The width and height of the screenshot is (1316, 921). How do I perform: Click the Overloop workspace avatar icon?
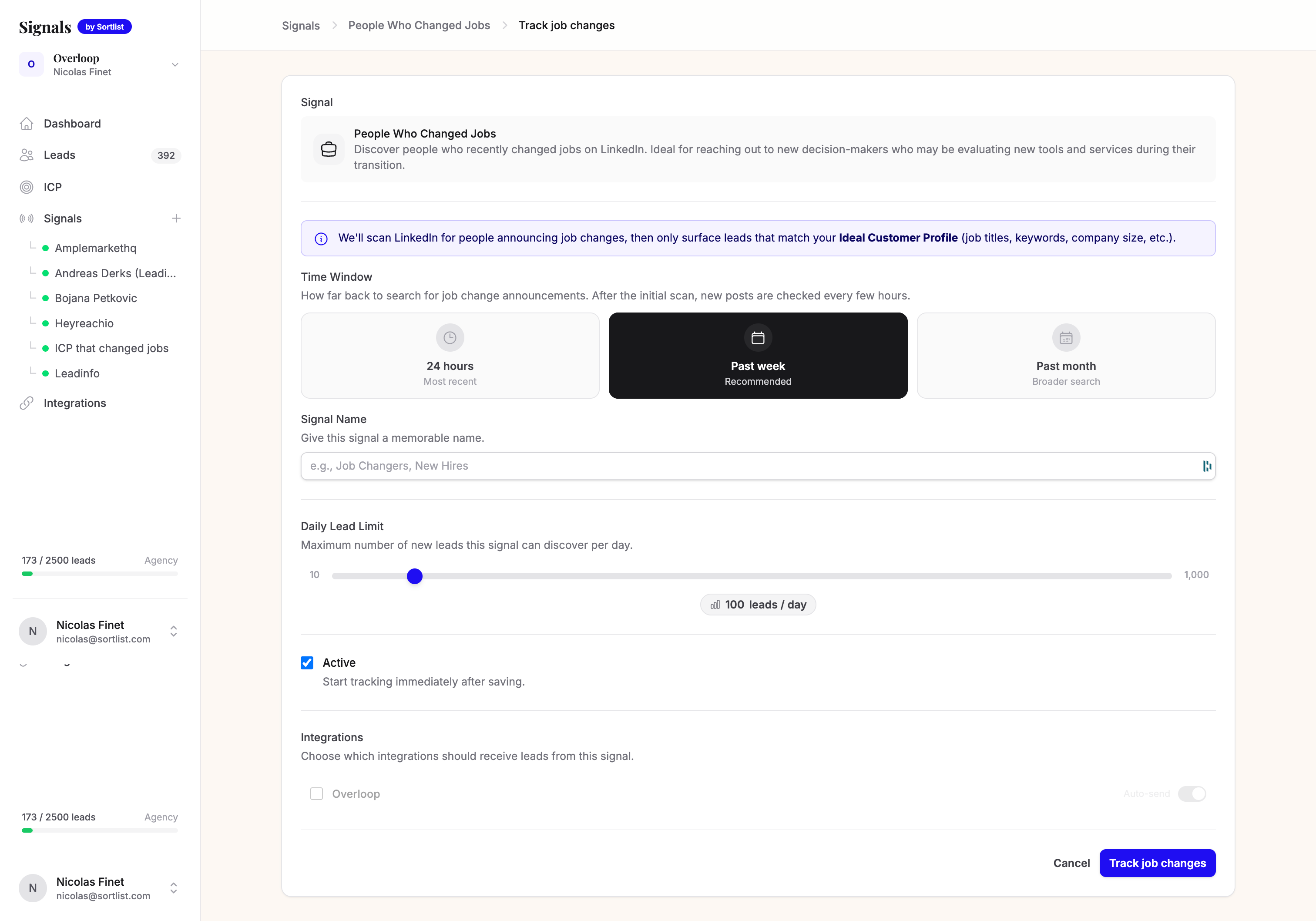(x=31, y=64)
